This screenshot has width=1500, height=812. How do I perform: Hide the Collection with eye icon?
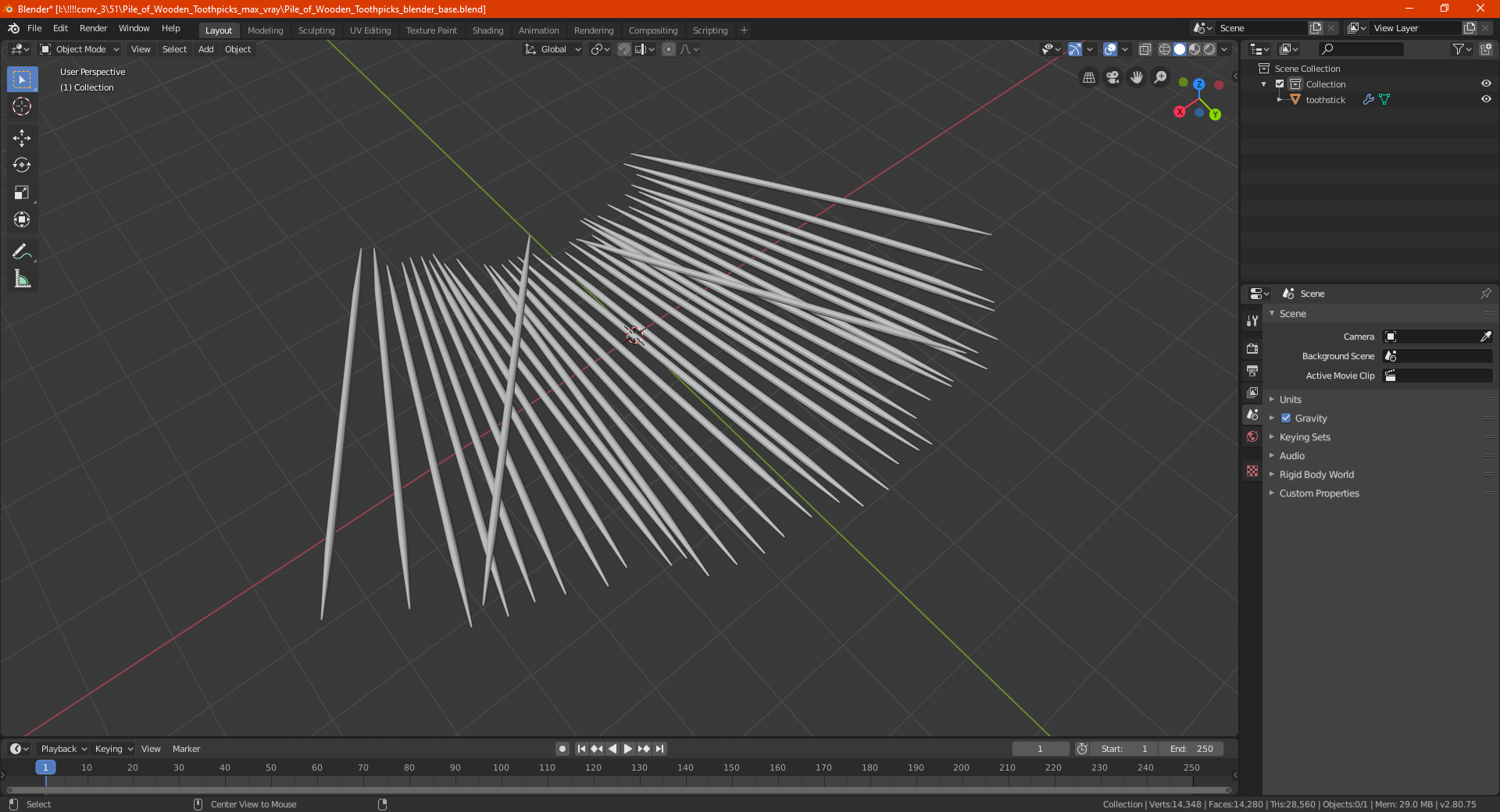[x=1486, y=84]
